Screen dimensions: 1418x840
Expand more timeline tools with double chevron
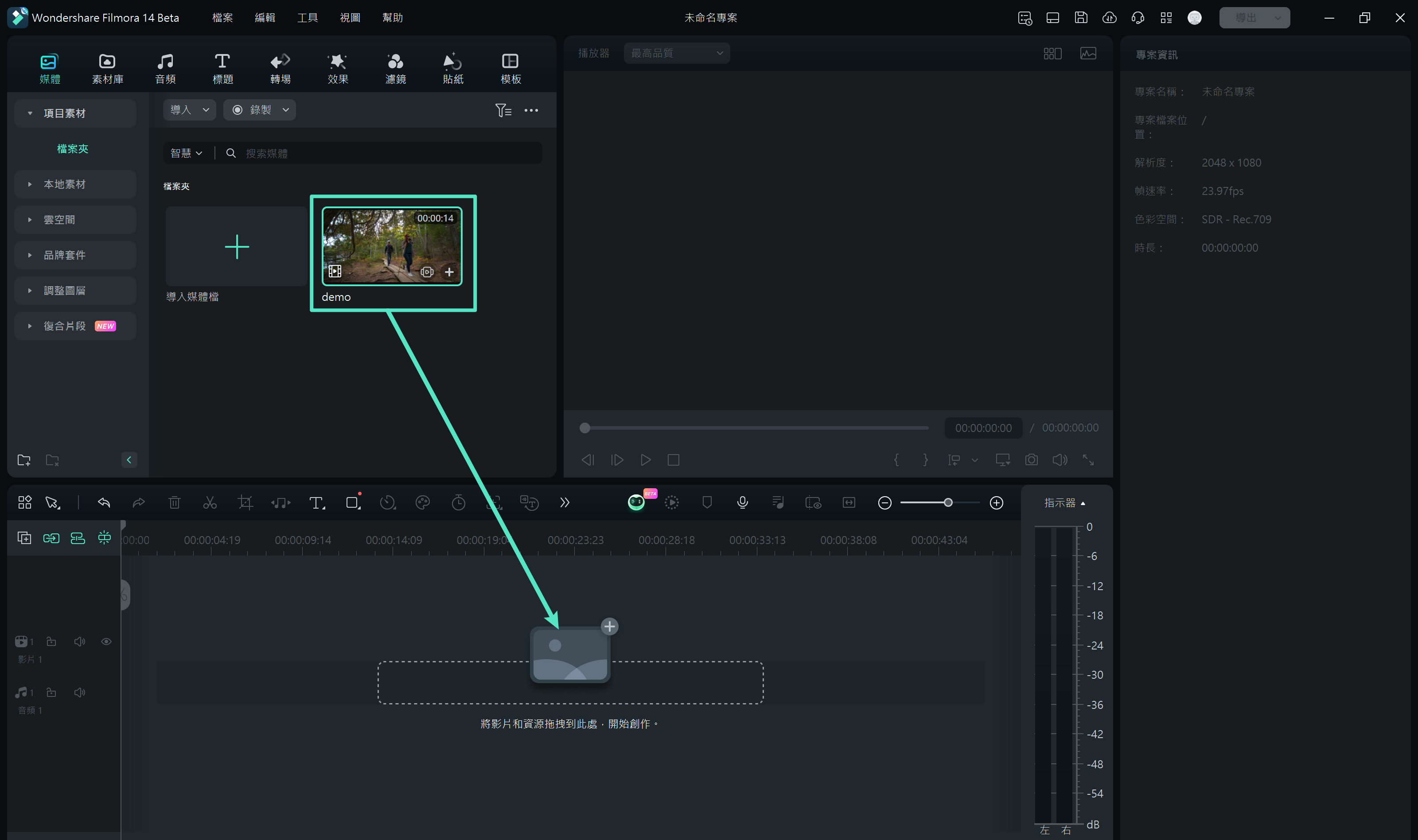point(565,503)
